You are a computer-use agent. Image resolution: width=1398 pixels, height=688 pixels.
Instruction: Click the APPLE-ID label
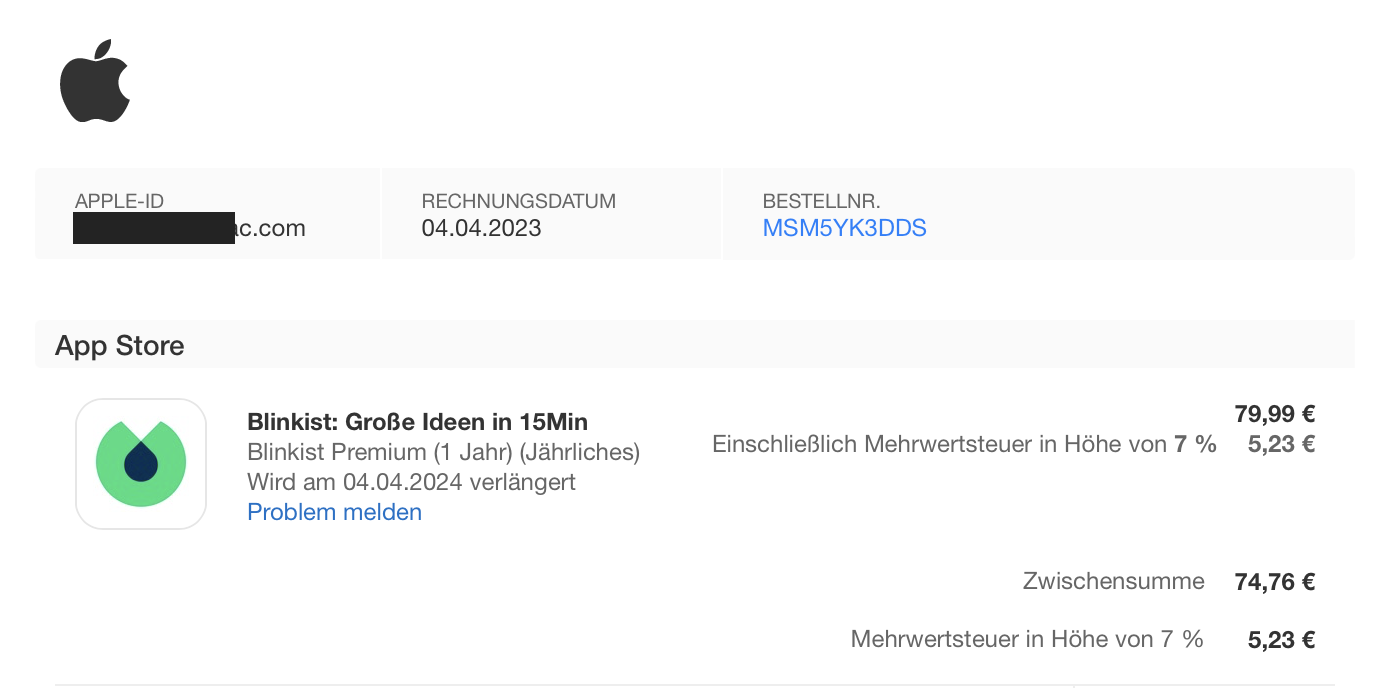click(119, 201)
